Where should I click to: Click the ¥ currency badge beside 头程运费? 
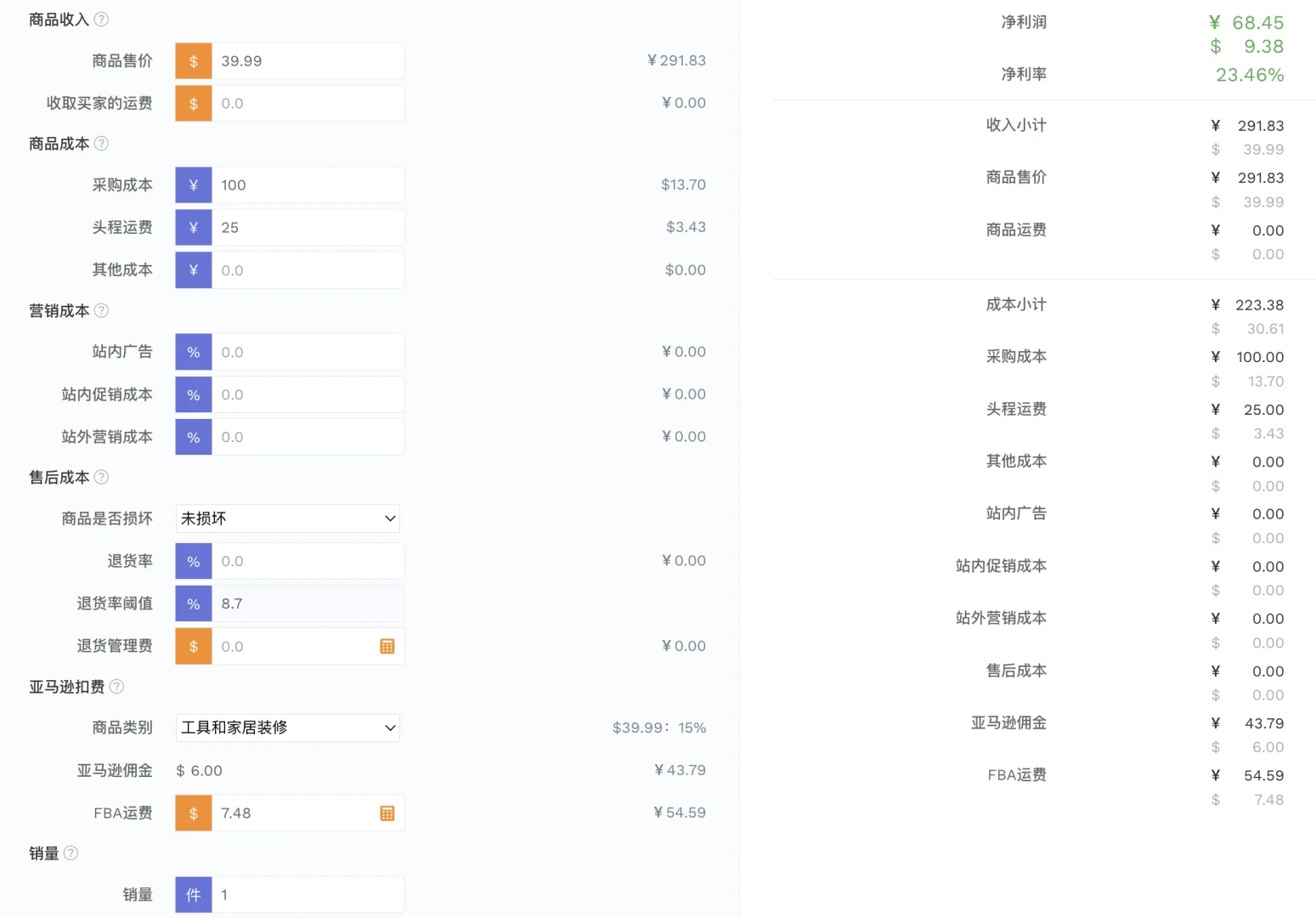pos(193,227)
